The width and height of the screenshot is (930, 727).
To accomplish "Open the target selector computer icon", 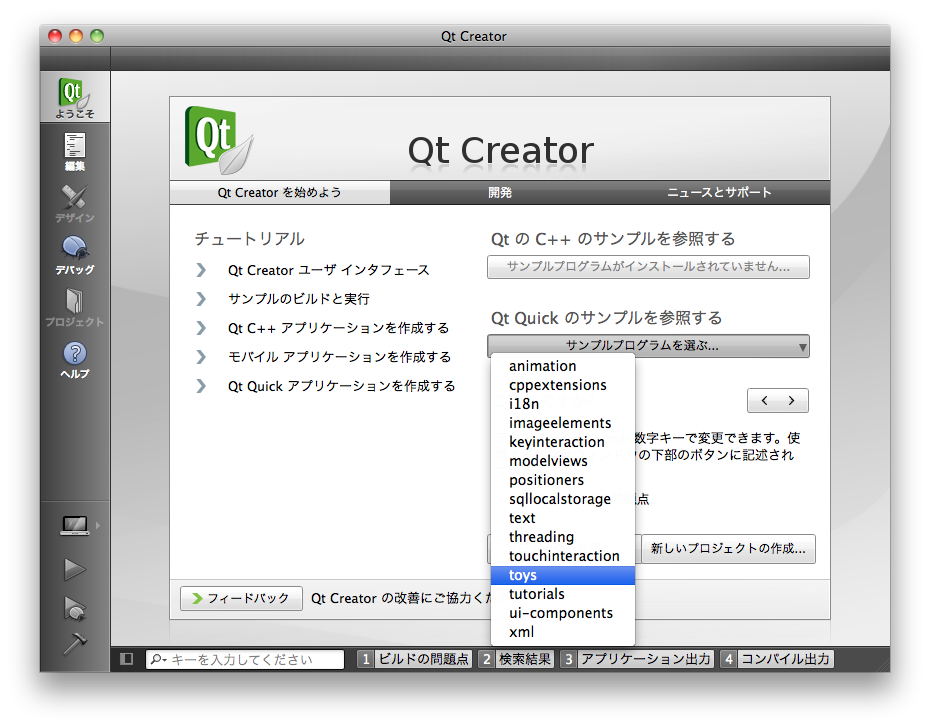I will (75, 524).
